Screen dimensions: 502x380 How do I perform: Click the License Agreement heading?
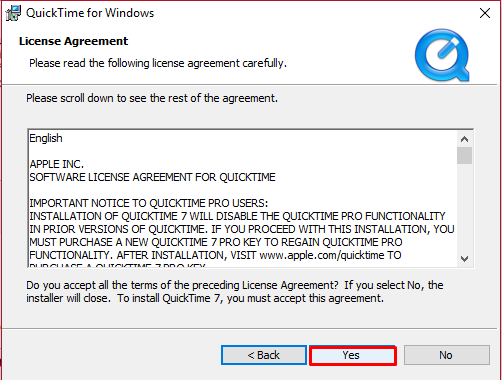[73, 41]
